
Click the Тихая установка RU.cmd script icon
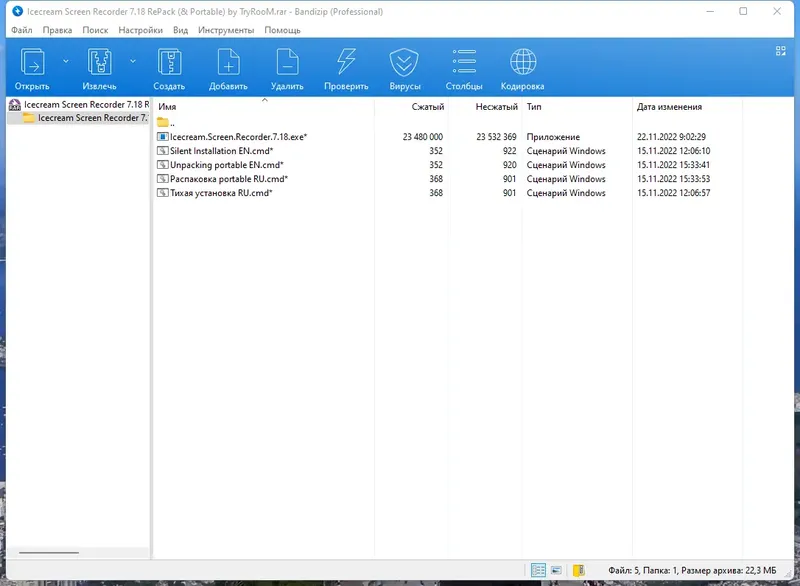click(x=162, y=193)
